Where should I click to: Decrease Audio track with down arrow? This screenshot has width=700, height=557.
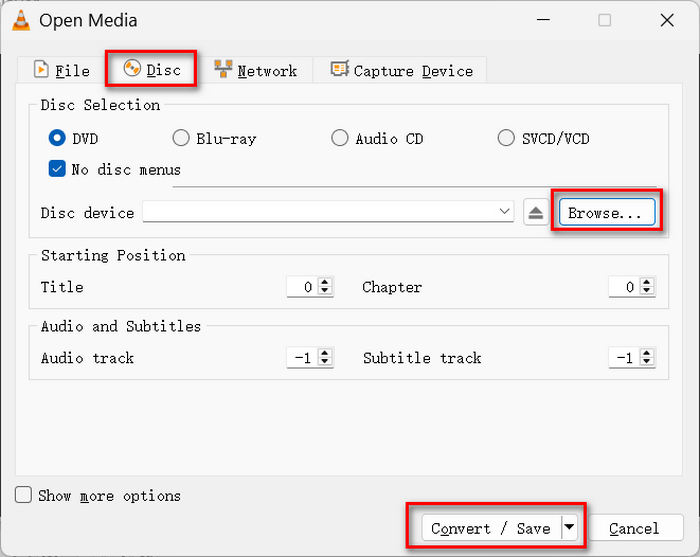(325, 362)
